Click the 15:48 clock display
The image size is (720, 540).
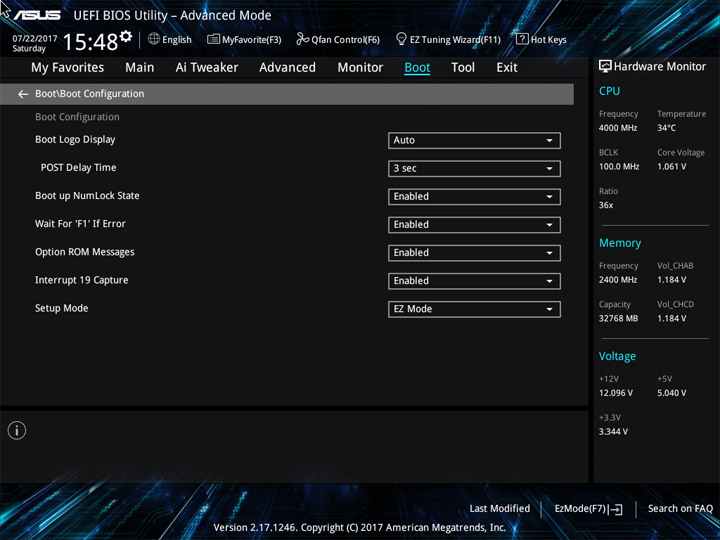(x=90, y=42)
